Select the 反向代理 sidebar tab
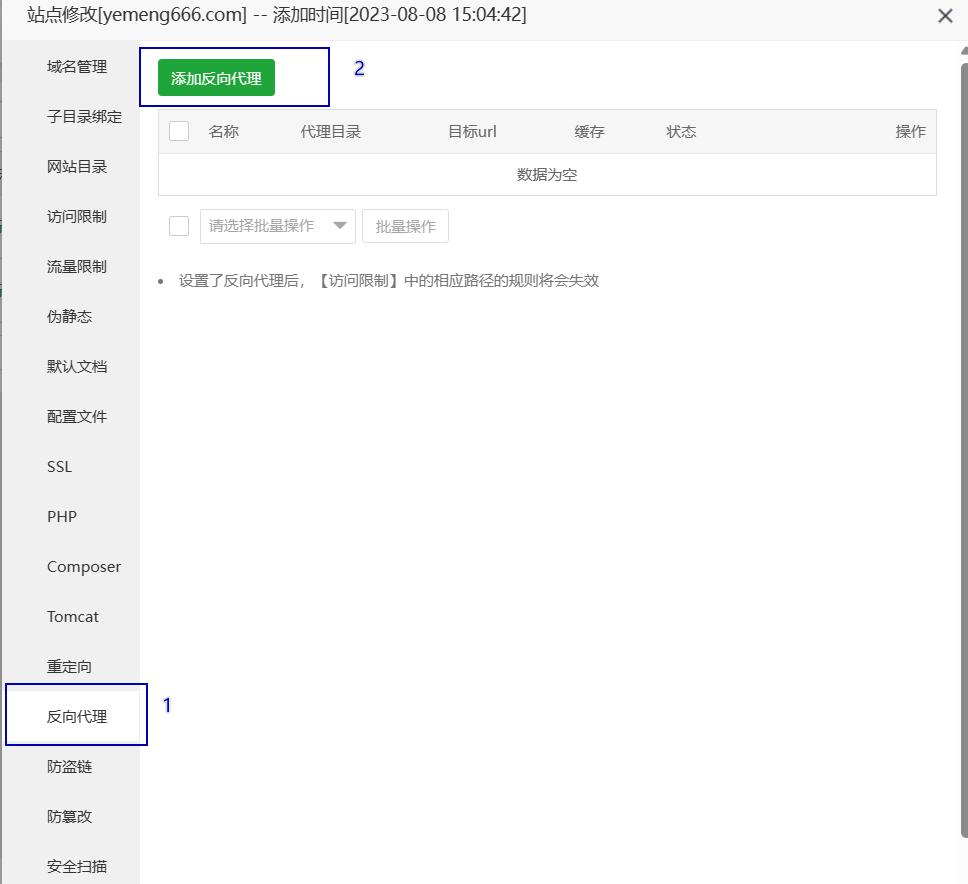The image size is (968, 884). point(77,717)
